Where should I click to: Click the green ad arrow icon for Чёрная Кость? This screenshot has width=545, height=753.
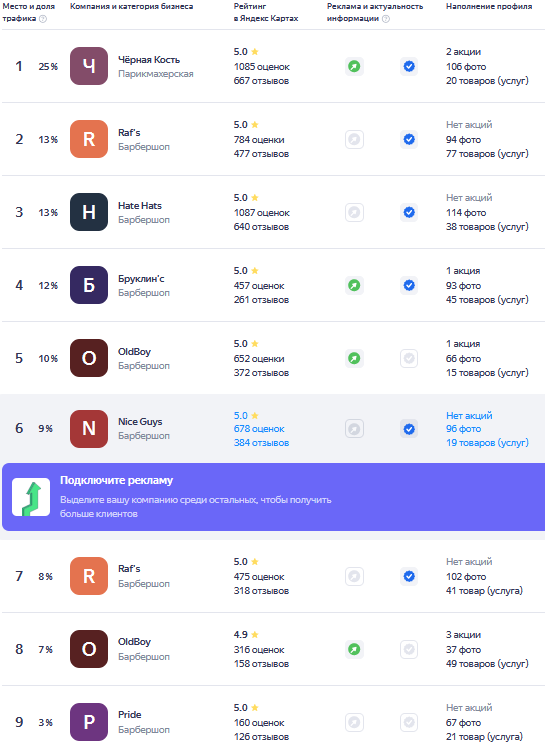click(354, 66)
